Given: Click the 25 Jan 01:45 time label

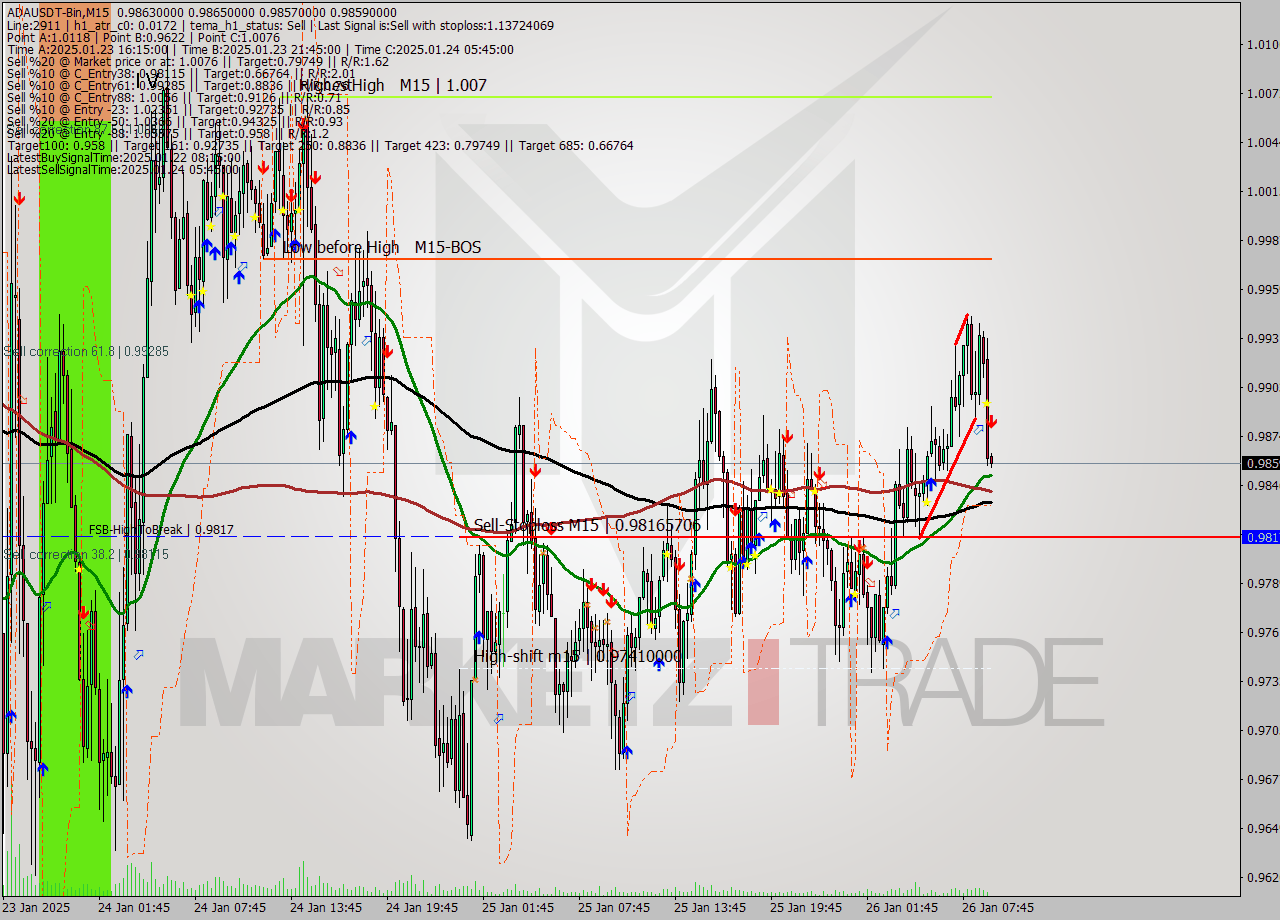Looking at the screenshot, I should 518,908.
